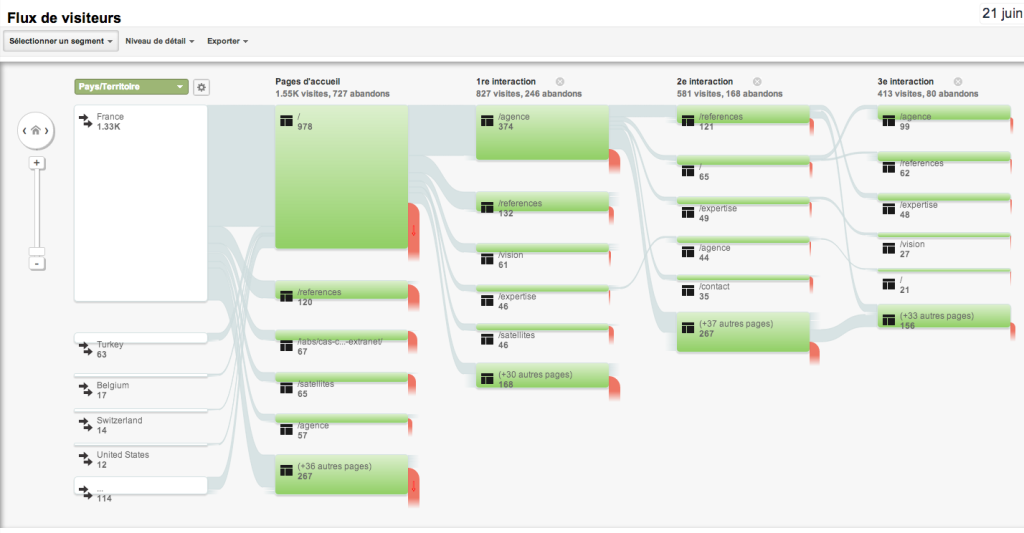This screenshot has width=1024, height=533.
Task: Remove the 3e interaction column
Action: tap(957, 82)
